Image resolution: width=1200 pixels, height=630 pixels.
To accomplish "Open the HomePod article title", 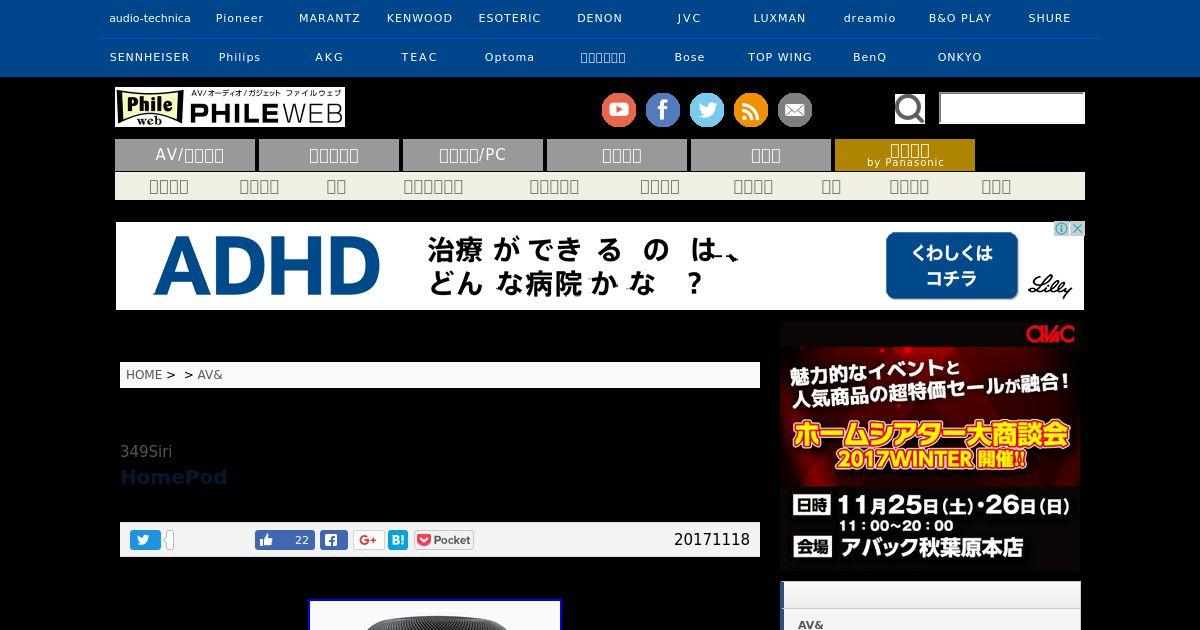I will point(174,477).
